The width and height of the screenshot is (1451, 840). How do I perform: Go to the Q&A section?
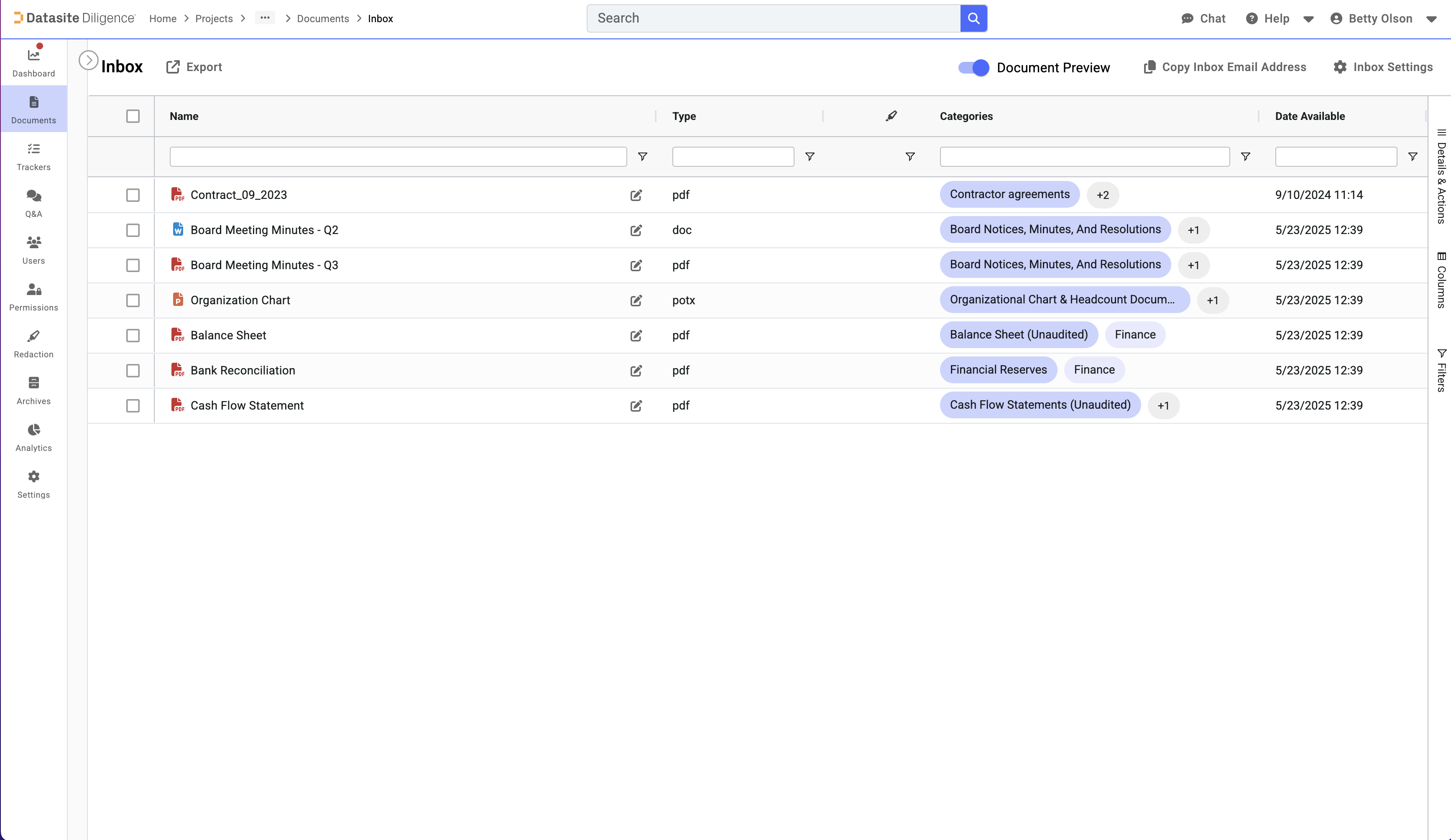pyautogui.click(x=33, y=203)
